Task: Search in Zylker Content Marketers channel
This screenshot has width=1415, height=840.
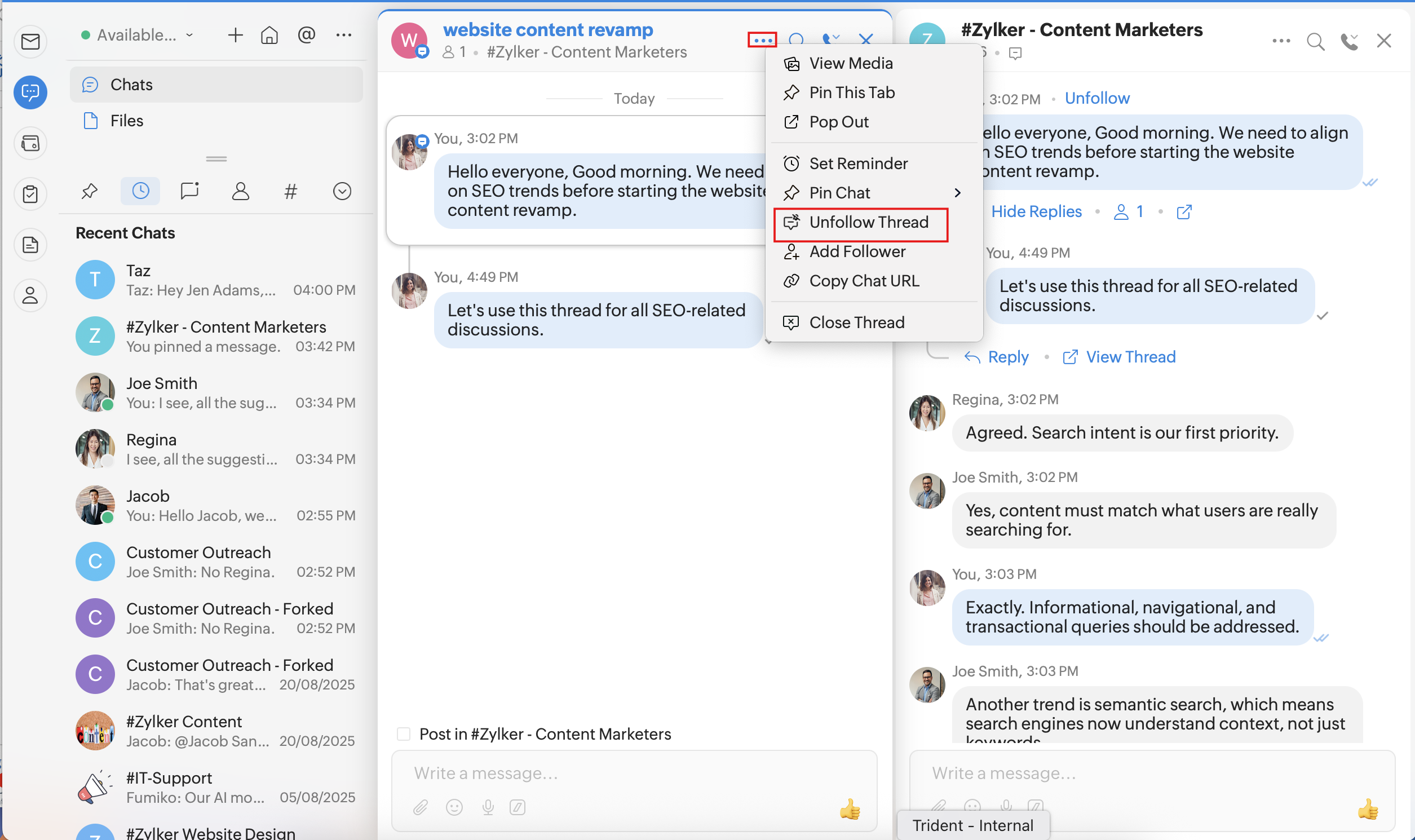Action: pyautogui.click(x=1315, y=41)
